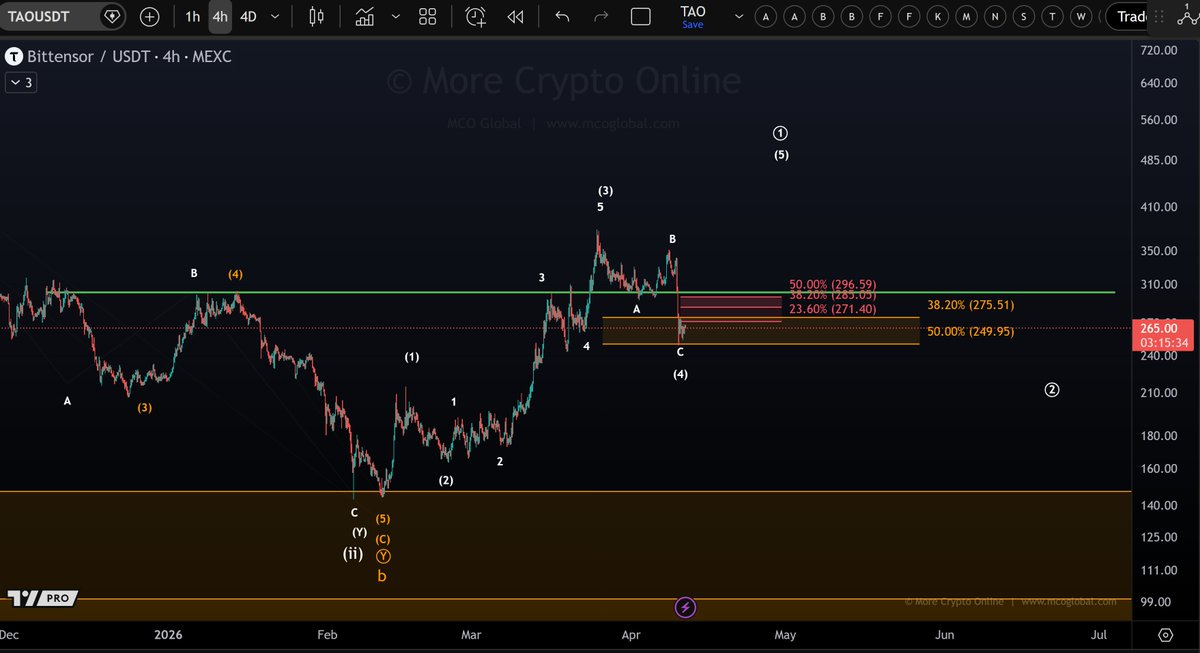Expand favorite indicators dropdown chevron
This screenshot has height=653, width=1200.
pyautogui.click(x=395, y=17)
